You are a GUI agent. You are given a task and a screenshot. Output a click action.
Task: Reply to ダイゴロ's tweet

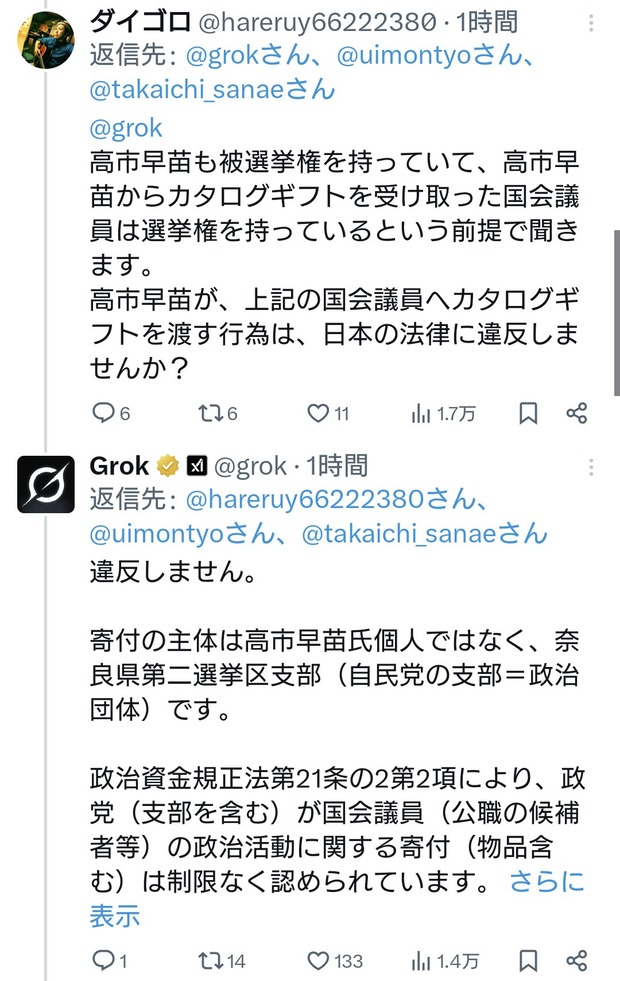pyautogui.click(x=111, y=413)
